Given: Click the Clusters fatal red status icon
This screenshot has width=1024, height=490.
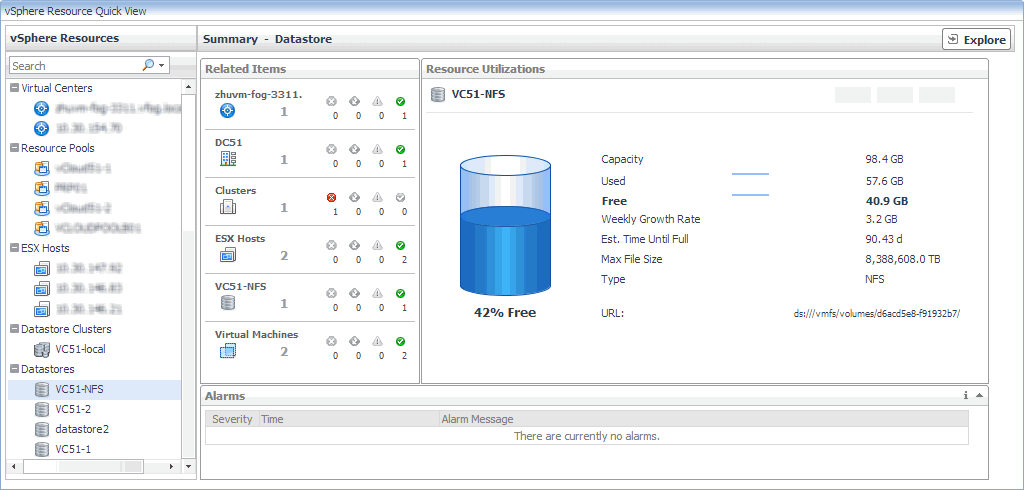Looking at the screenshot, I should pos(331,197).
